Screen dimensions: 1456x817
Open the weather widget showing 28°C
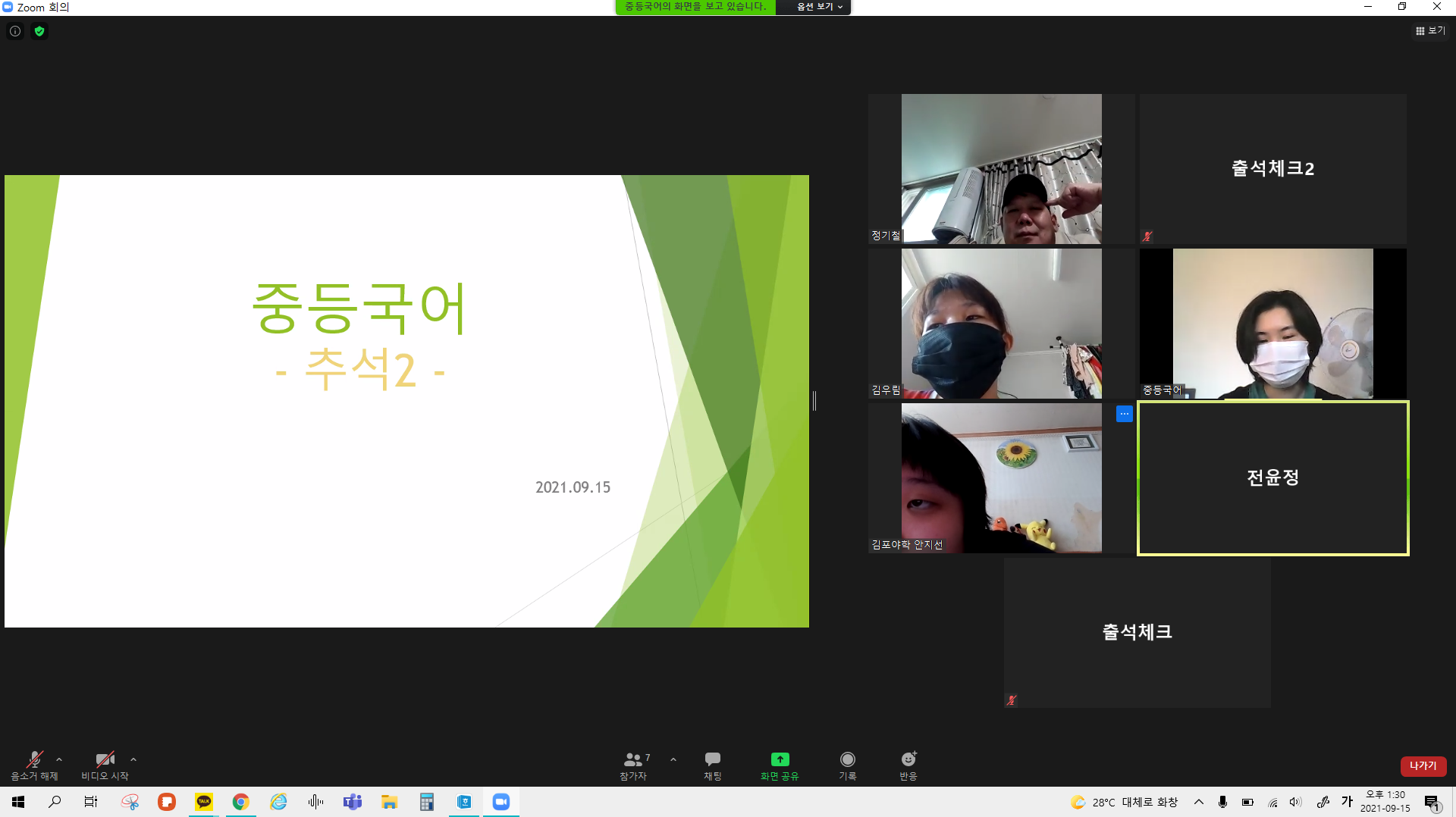coord(1124,802)
